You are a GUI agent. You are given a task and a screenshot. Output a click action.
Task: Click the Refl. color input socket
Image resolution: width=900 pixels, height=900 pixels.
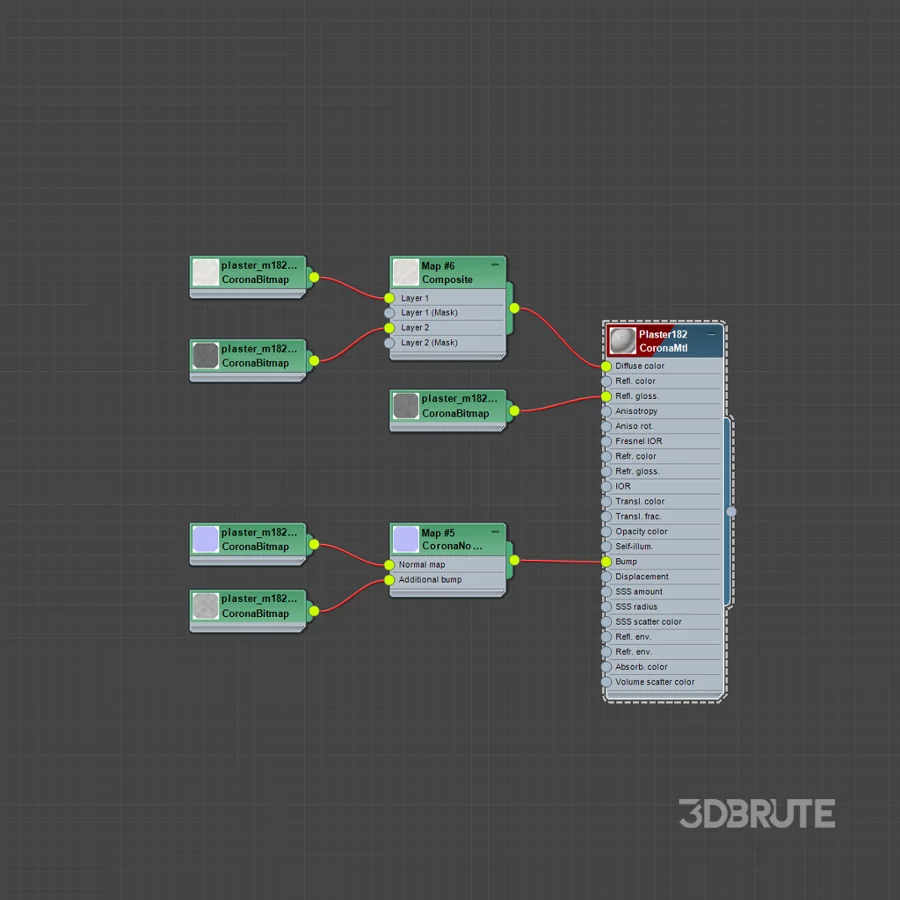pyautogui.click(x=607, y=381)
